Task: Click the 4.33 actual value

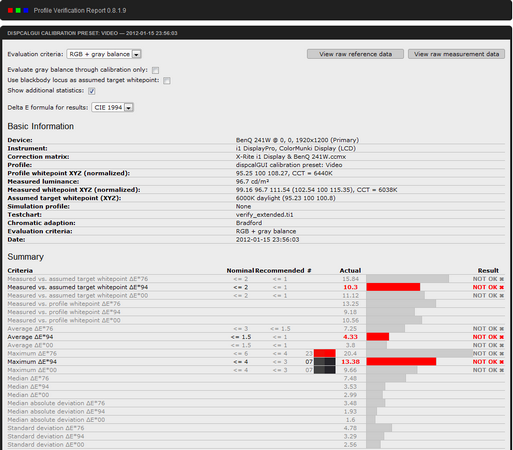Action: (350, 337)
